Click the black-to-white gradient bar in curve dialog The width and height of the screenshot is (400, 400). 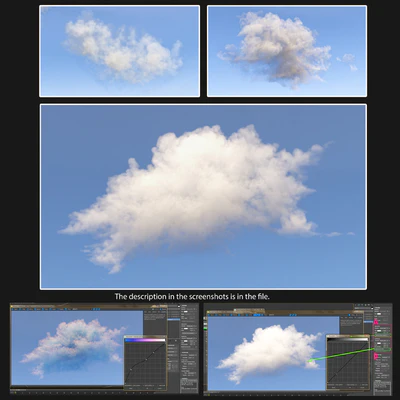(348, 339)
